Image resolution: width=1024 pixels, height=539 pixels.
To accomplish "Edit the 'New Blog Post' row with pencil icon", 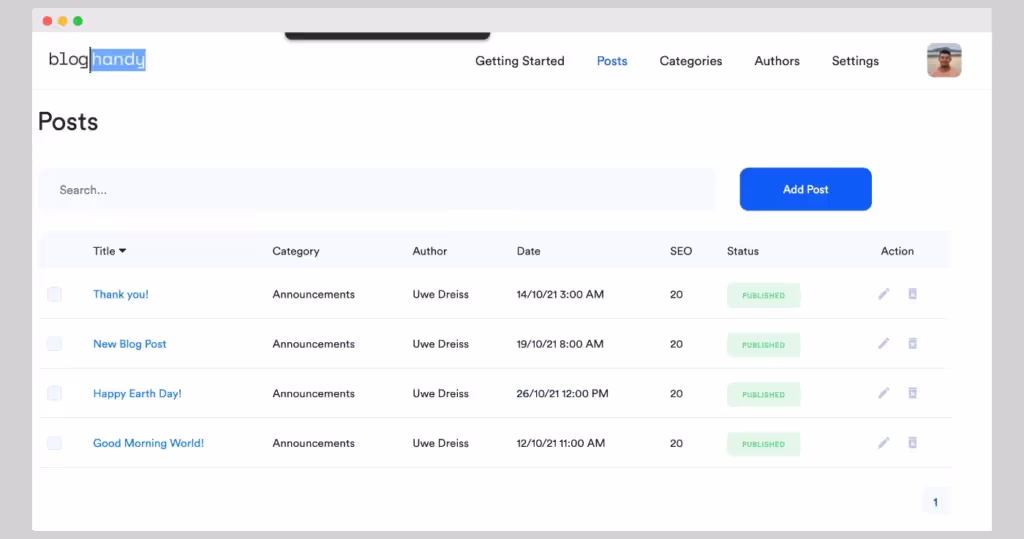I will 883,343.
